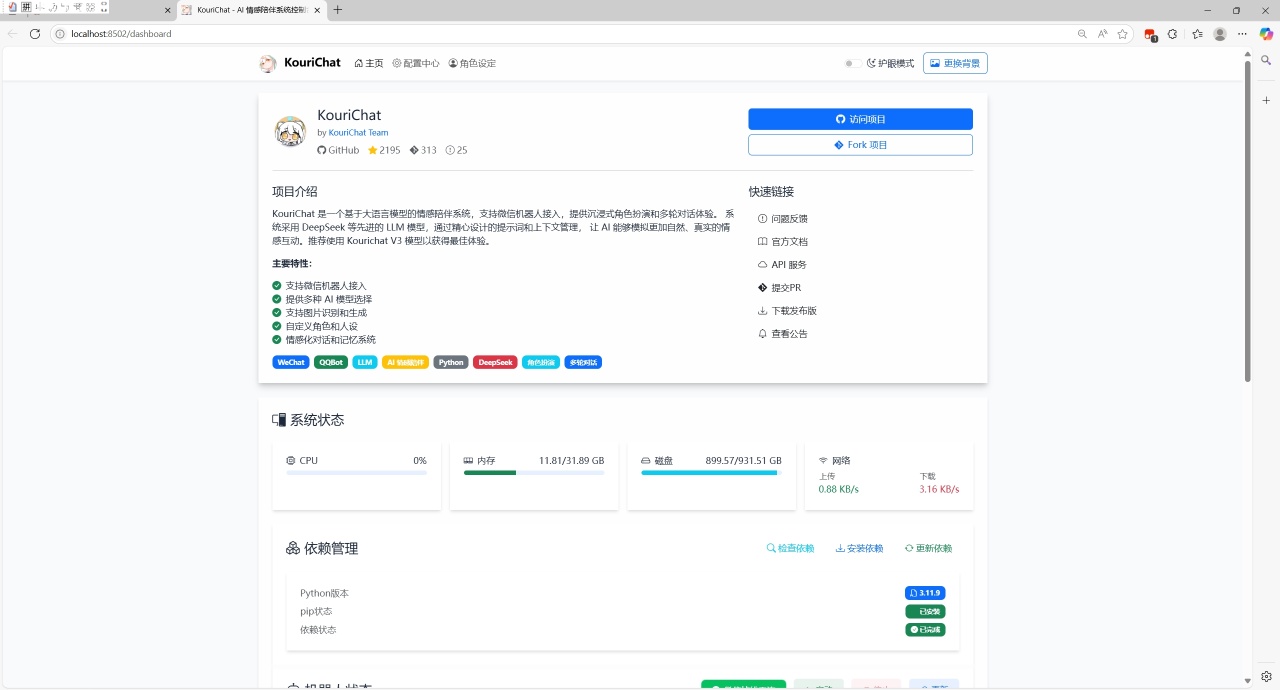Open the 查看公告 quick link
The width and height of the screenshot is (1280, 690).
point(783,334)
